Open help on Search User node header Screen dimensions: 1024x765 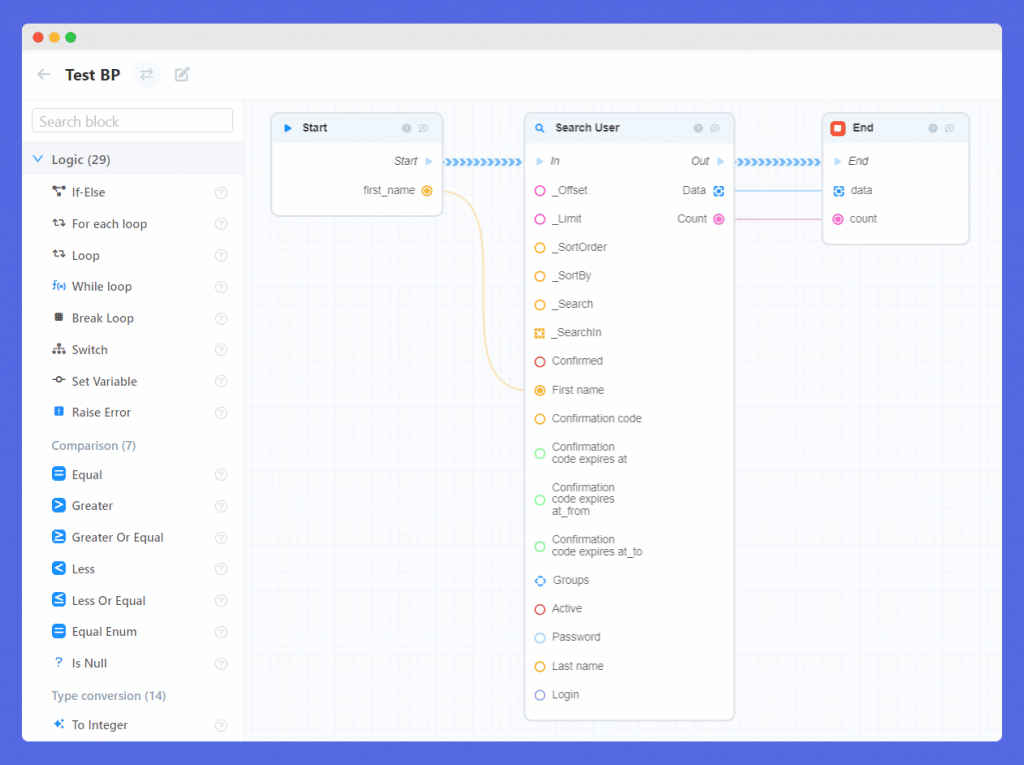pyautogui.click(x=698, y=128)
